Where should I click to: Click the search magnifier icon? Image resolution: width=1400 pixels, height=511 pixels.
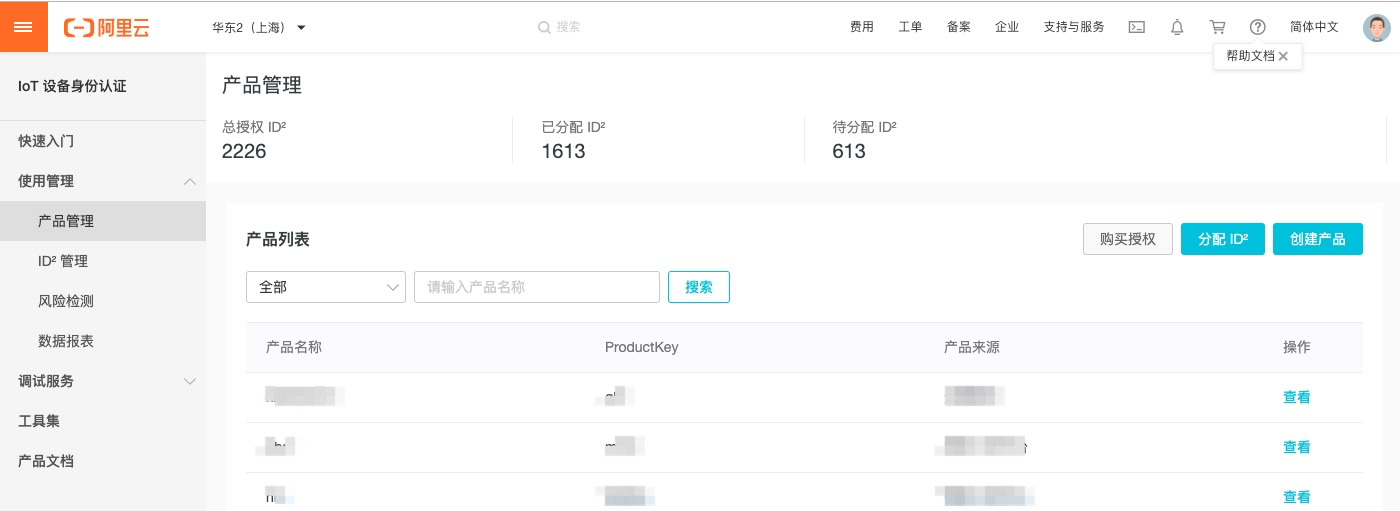(x=544, y=28)
